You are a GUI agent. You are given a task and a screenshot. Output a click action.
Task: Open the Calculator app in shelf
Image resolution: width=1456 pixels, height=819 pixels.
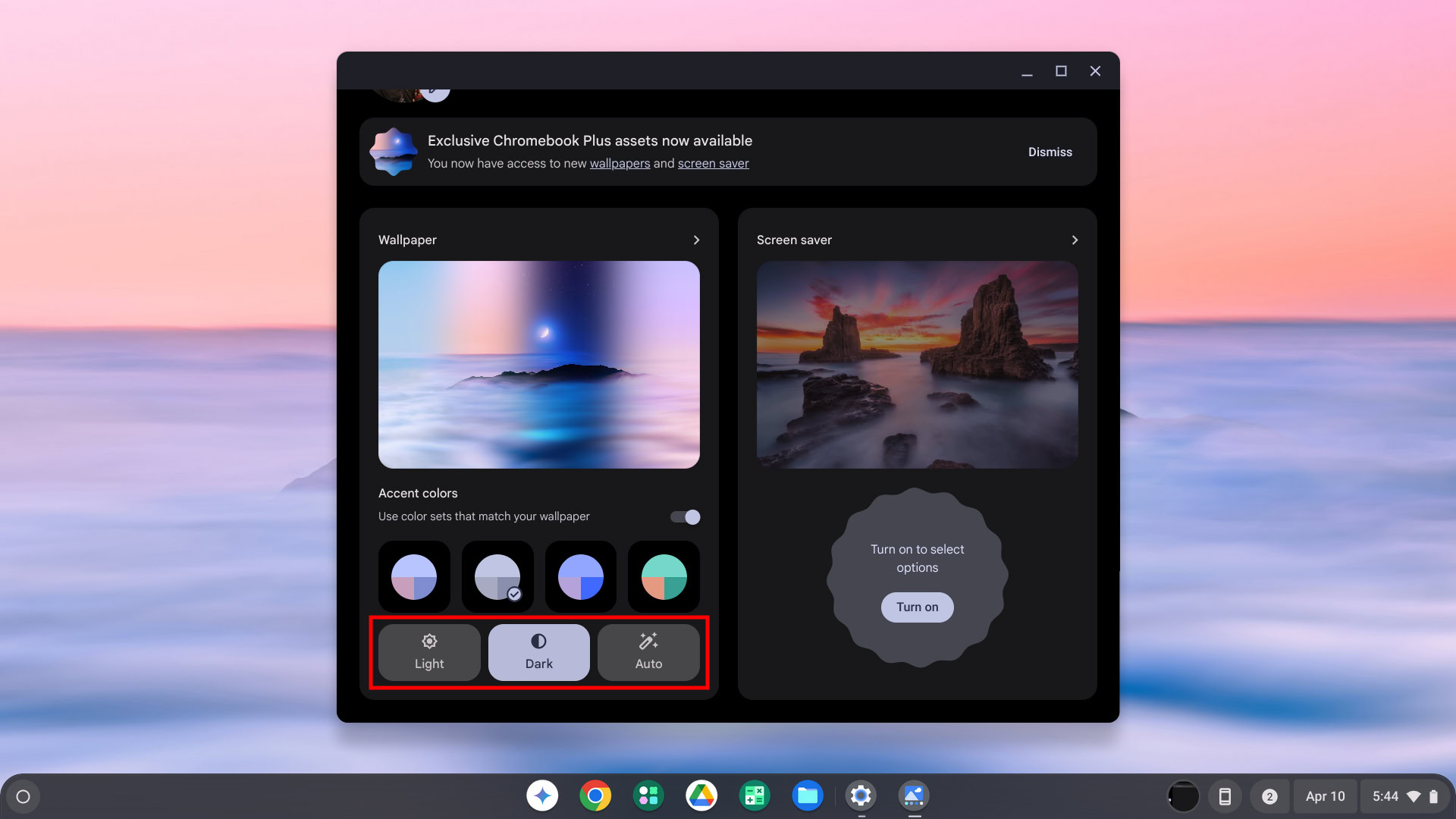[755, 795]
